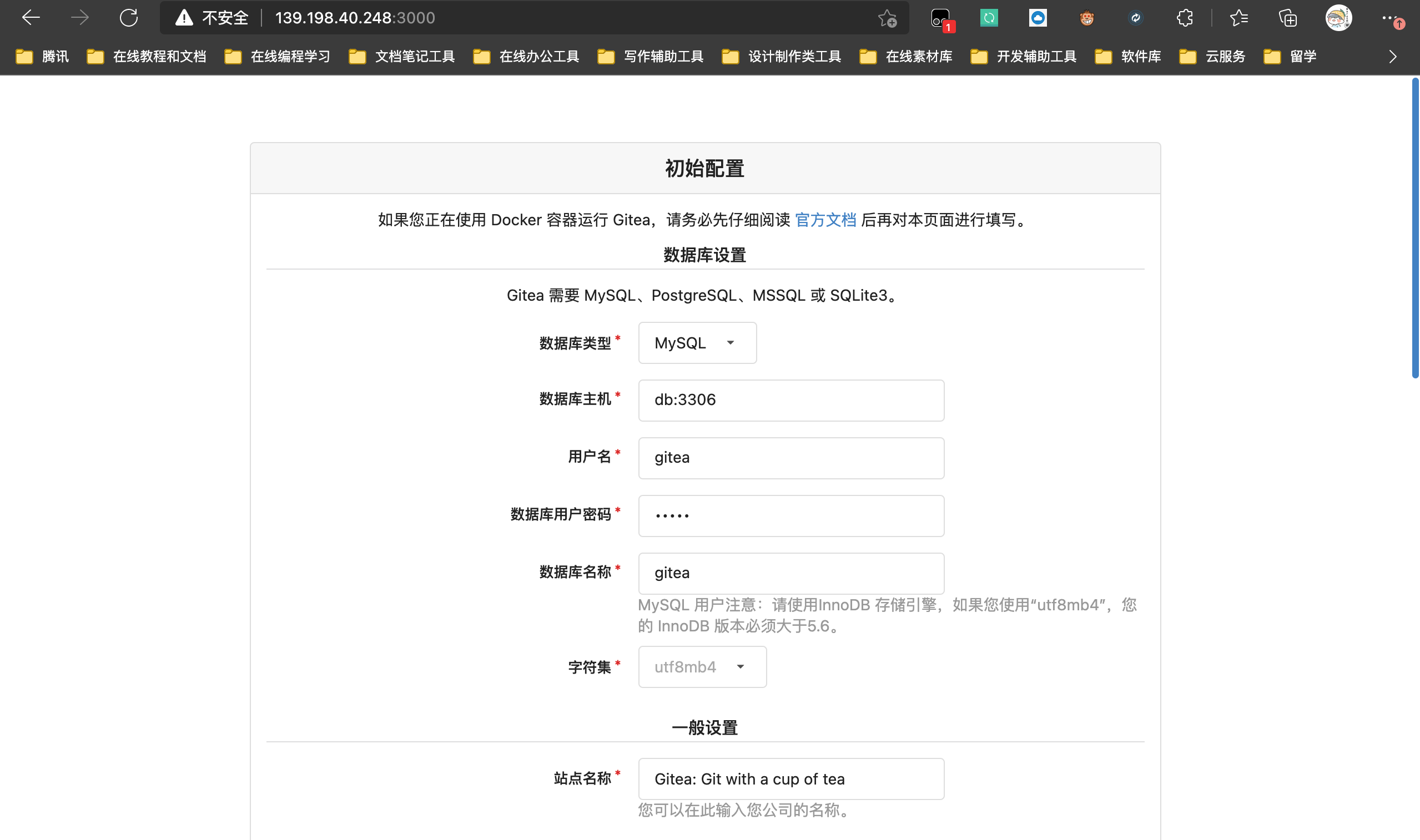
Task: Click the 用户名 field containing gitea
Action: (x=791, y=458)
